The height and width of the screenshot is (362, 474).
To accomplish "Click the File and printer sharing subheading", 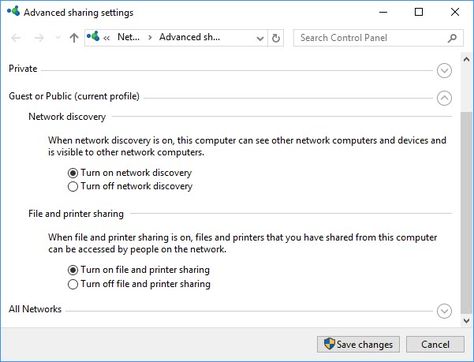I will tap(76, 214).
